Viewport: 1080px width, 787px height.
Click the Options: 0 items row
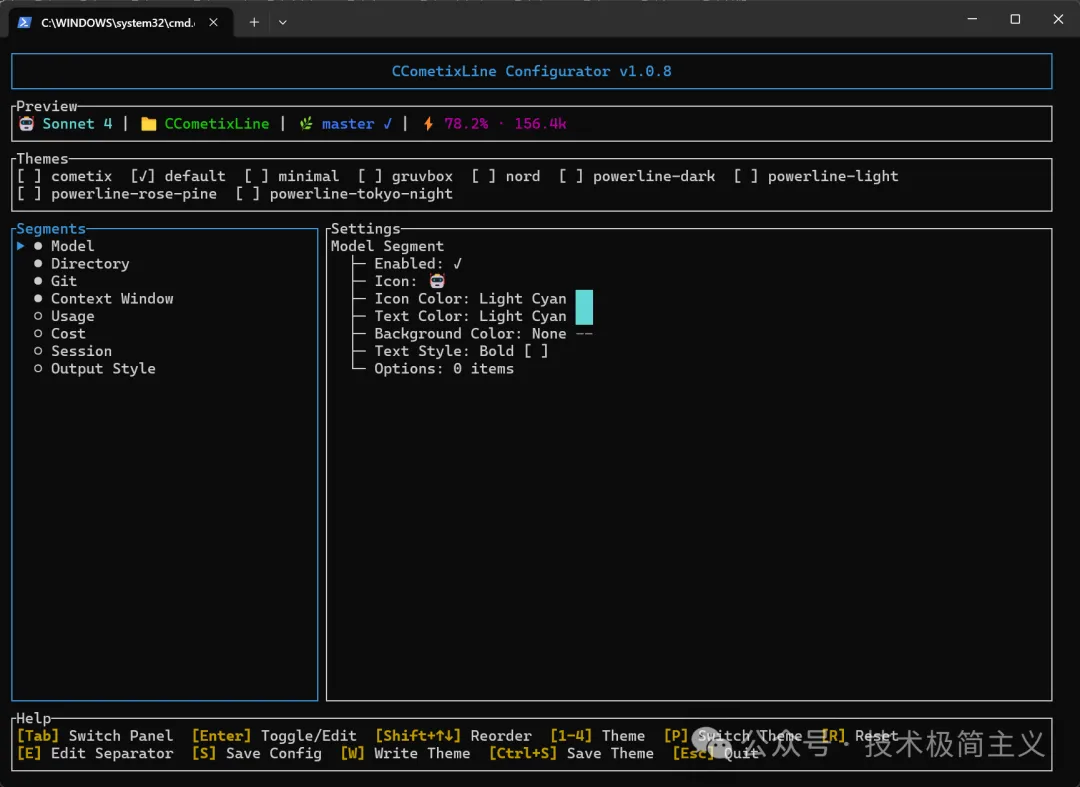click(444, 369)
